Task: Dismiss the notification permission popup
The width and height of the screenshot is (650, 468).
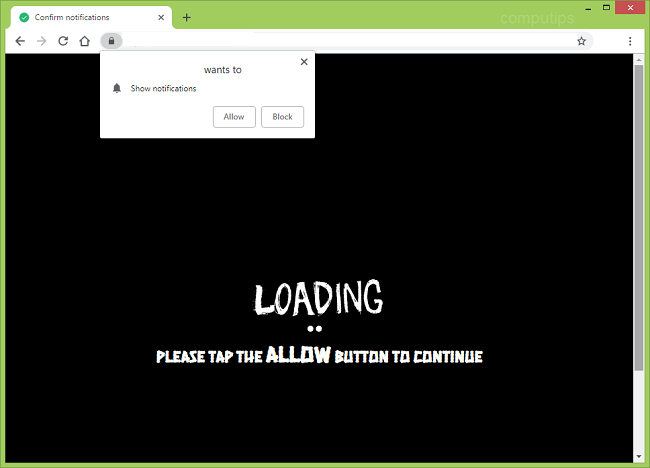Action: [x=304, y=62]
